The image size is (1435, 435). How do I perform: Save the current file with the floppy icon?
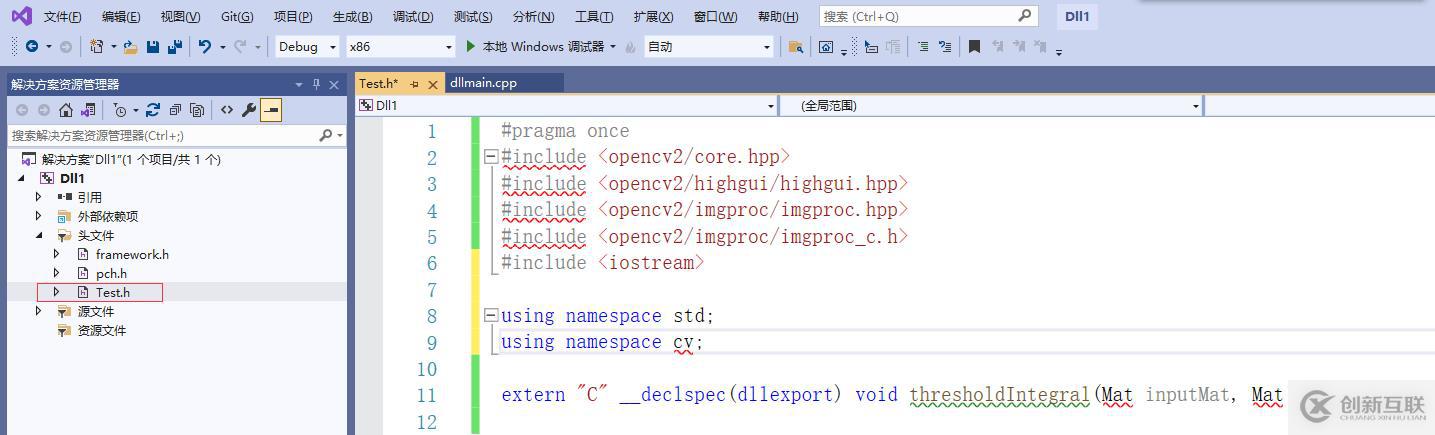[x=153, y=46]
